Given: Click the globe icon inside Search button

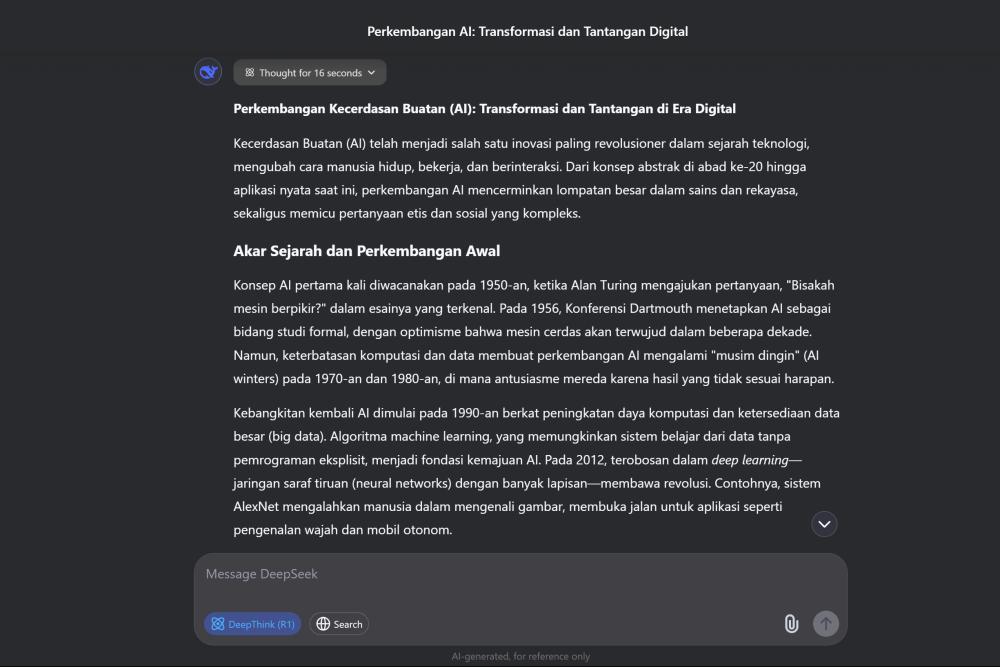Looking at the screenshot, I should pos(323,624).
